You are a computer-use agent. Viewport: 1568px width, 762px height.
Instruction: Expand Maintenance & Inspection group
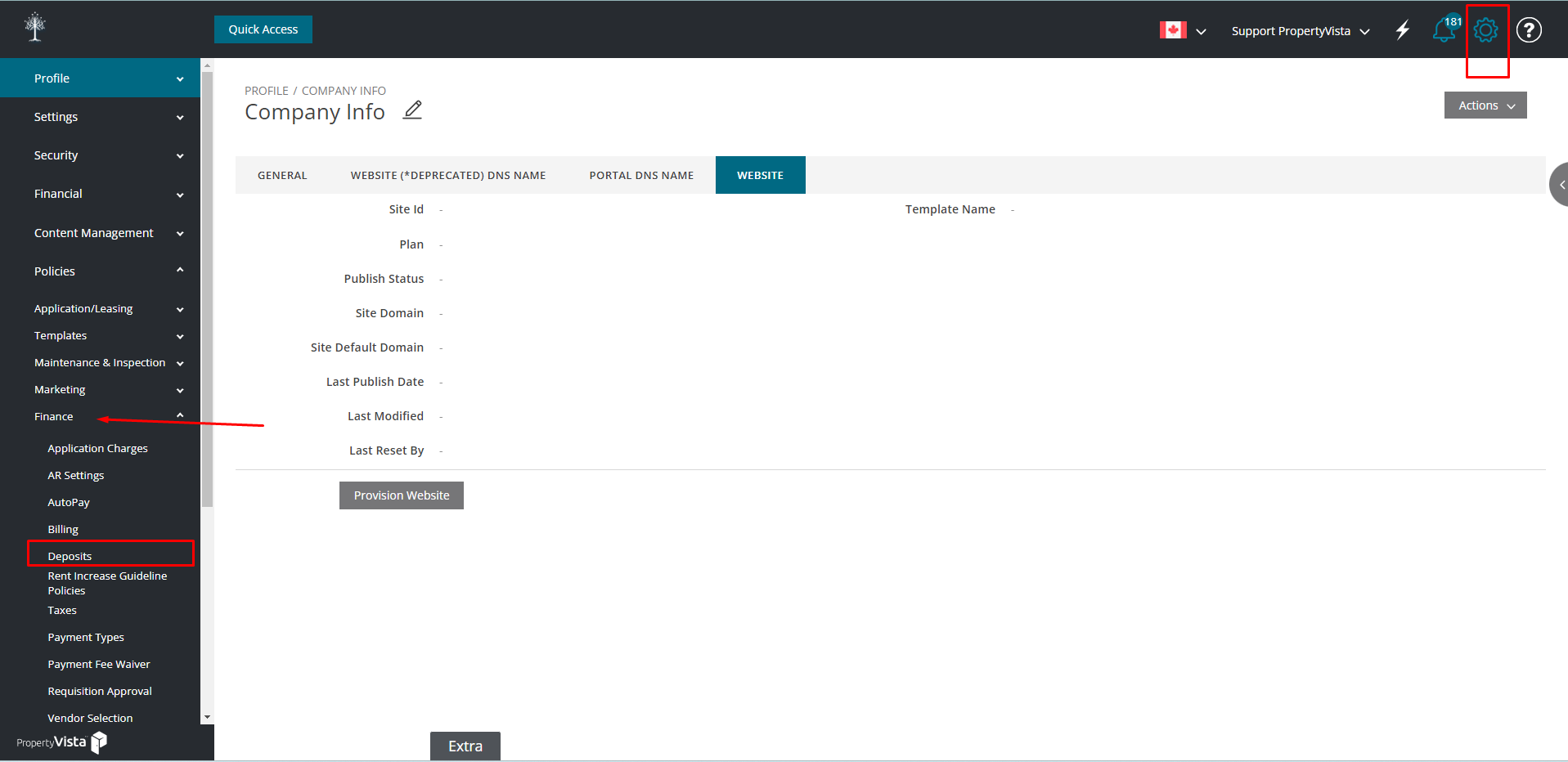tap(100, 363)
